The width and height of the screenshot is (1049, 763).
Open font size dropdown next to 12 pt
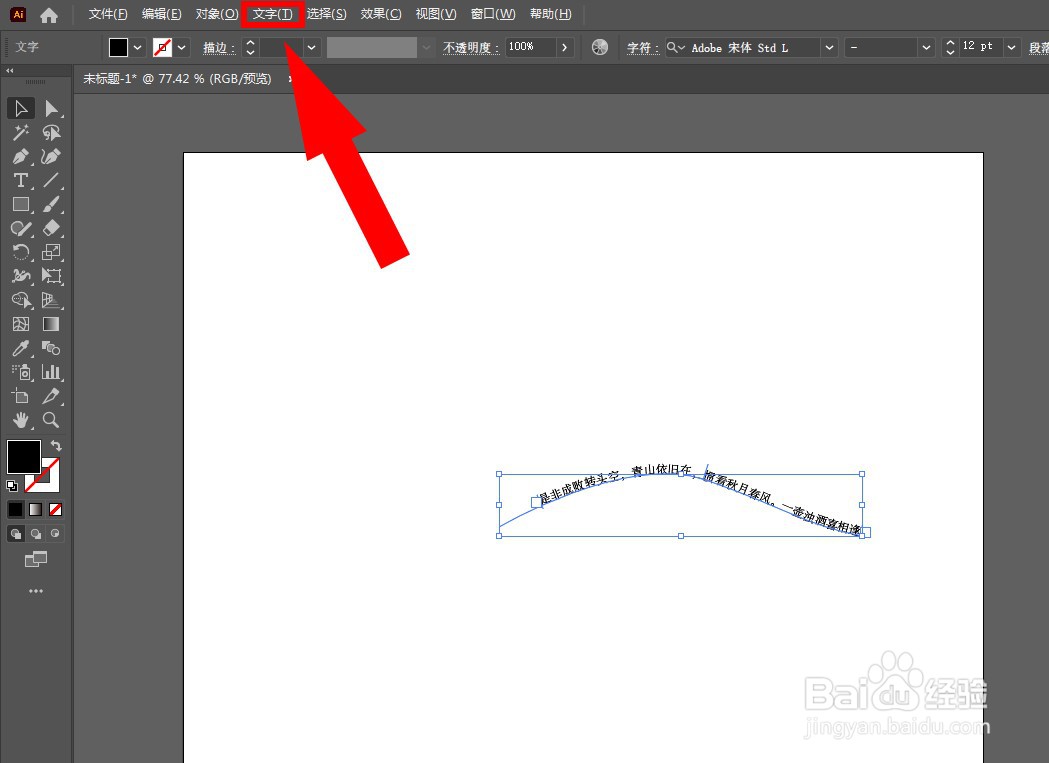[x=1011, y=48]
